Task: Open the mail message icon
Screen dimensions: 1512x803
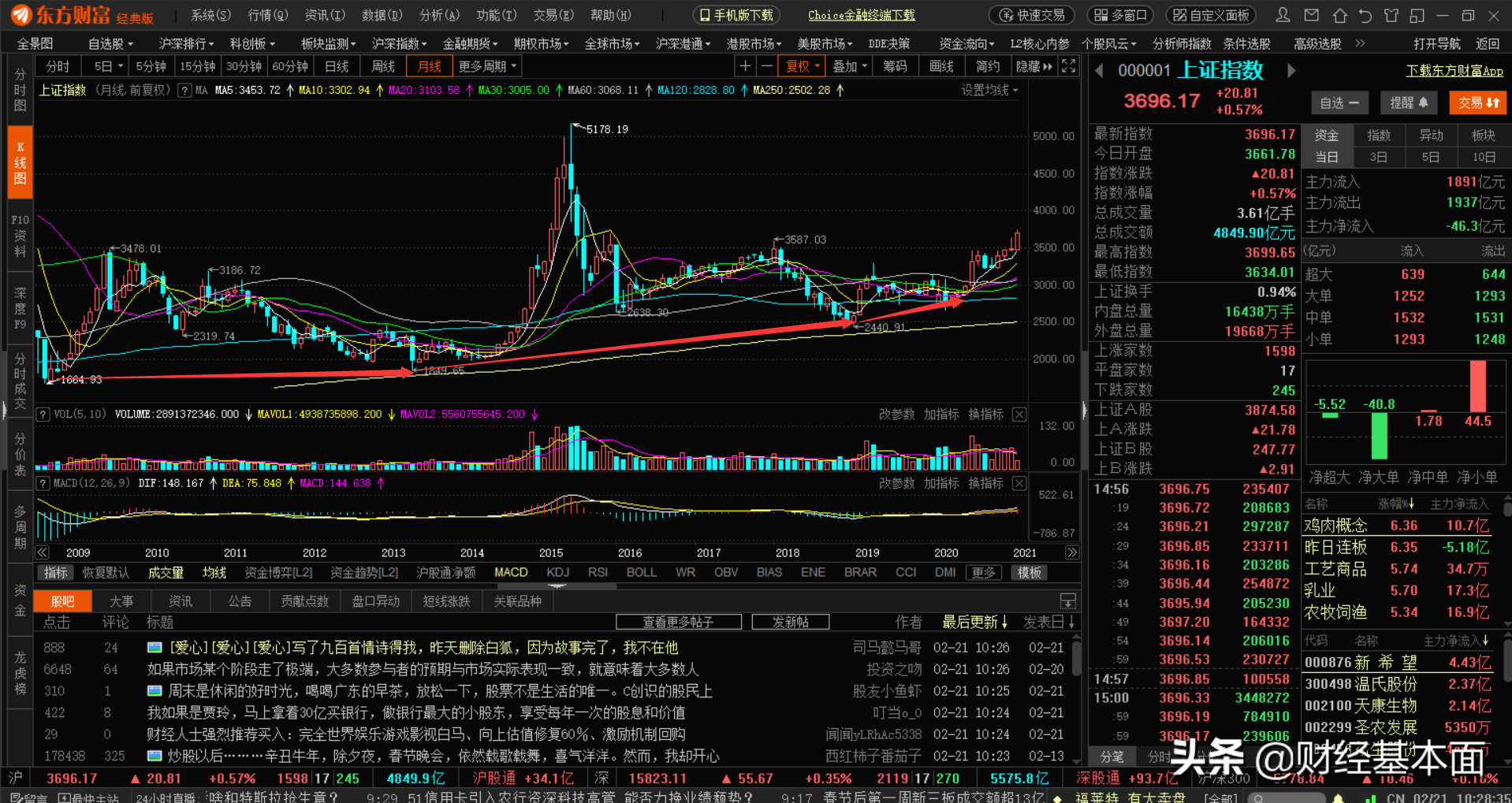Action: [1312, 15]
